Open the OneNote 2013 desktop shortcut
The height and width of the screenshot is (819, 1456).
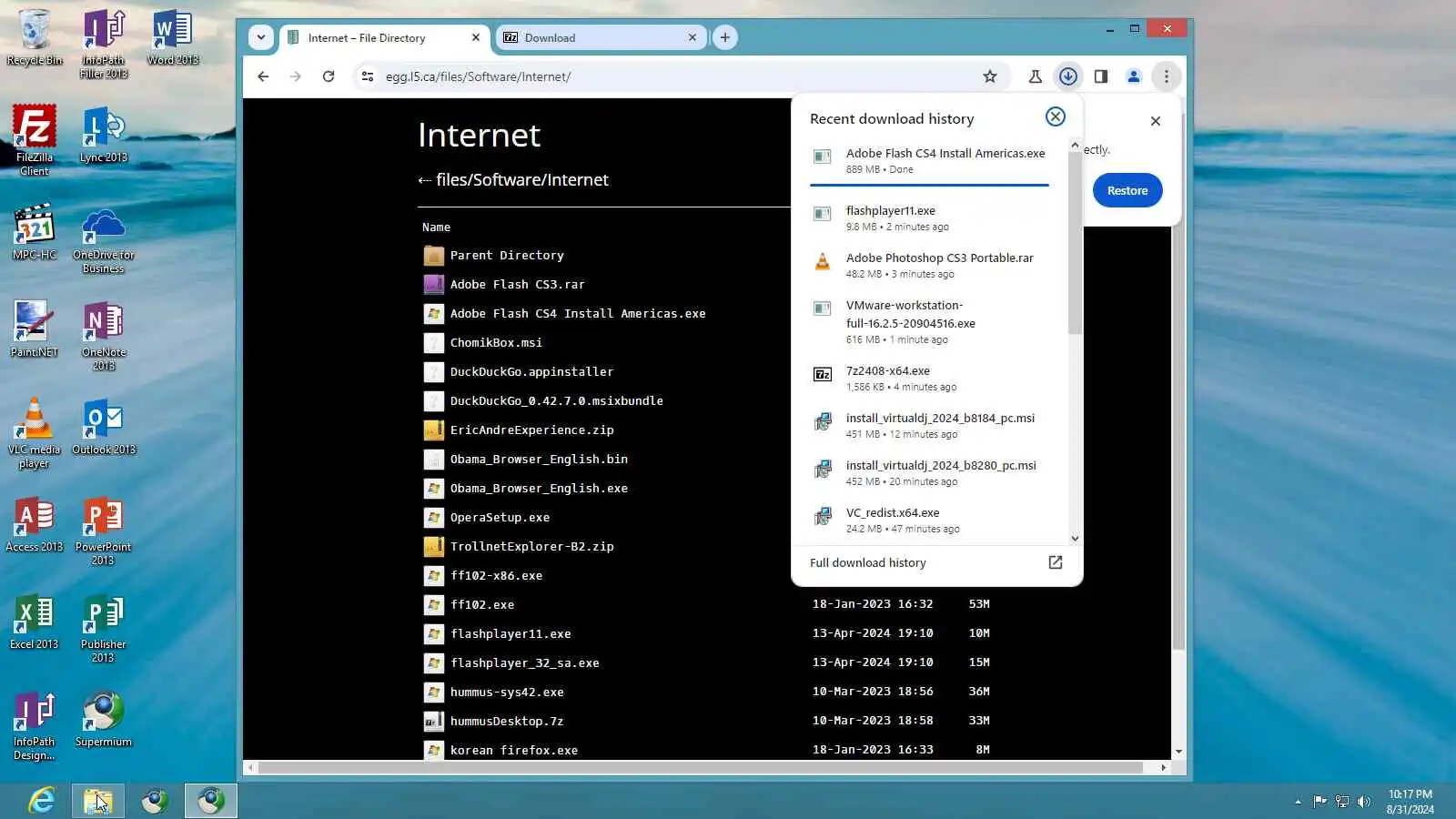[x=104, y=336]
